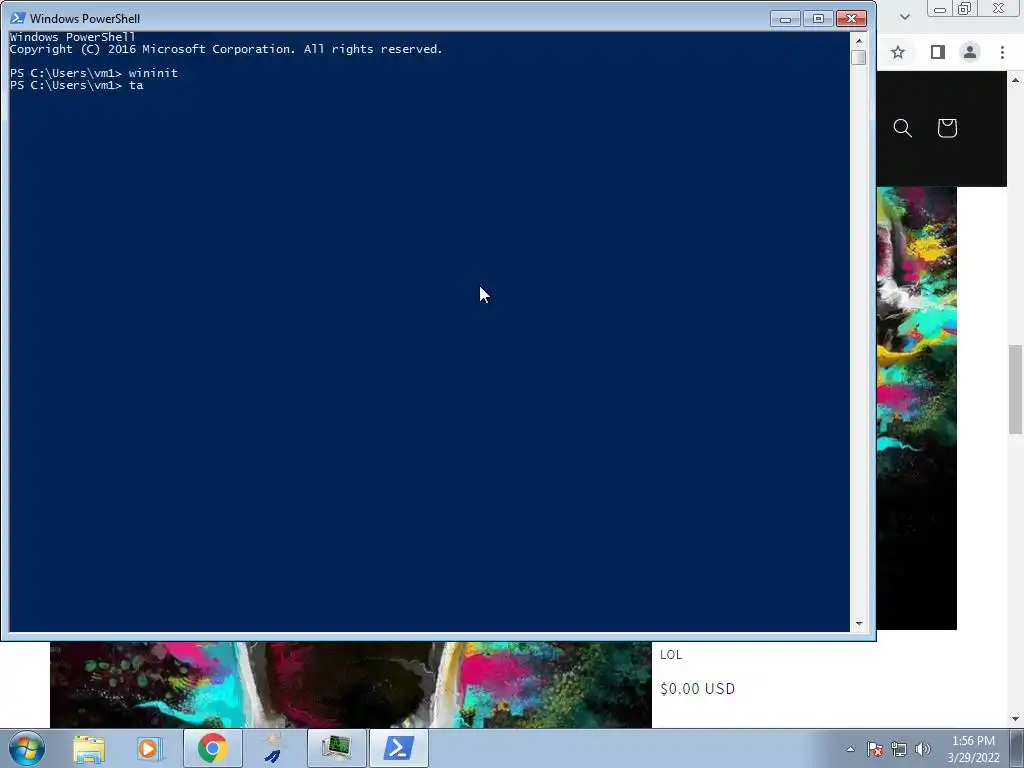This screenshot has width=1024, height=768.
Task: Click PowerShell scrollbar down arrow
Action: pyautogui.click(x=859, y=624)
